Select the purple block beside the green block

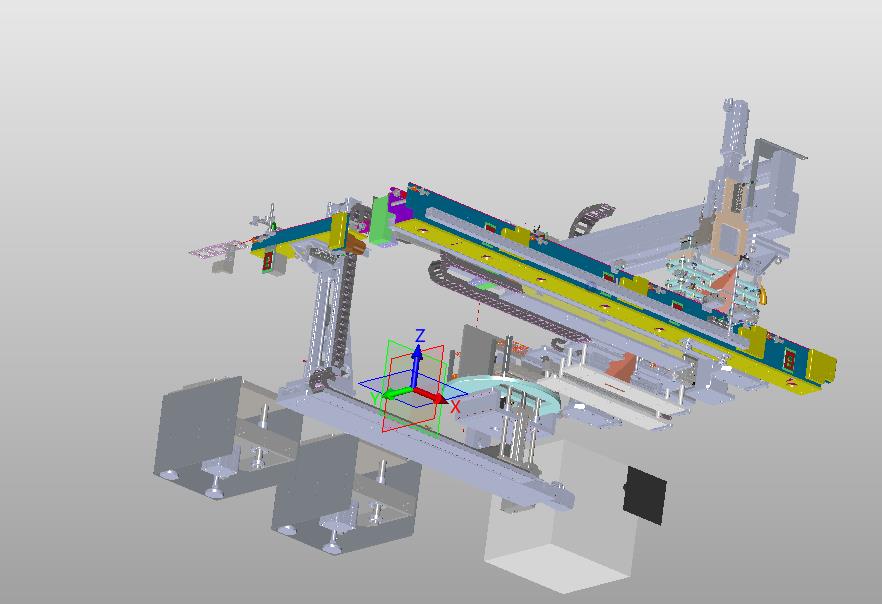pos(399,209)
